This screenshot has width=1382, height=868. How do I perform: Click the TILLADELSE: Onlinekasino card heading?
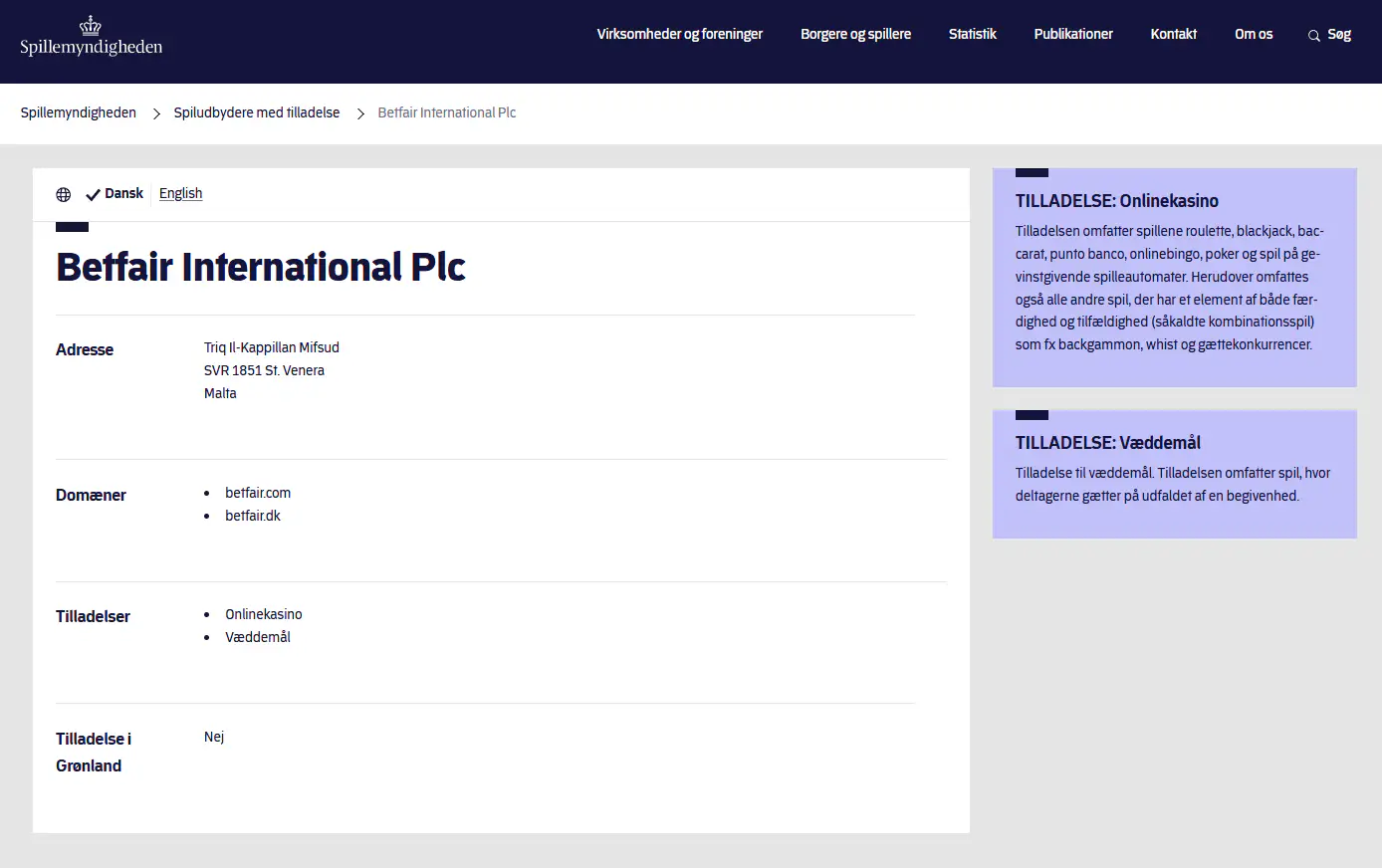click(1117, 201)
